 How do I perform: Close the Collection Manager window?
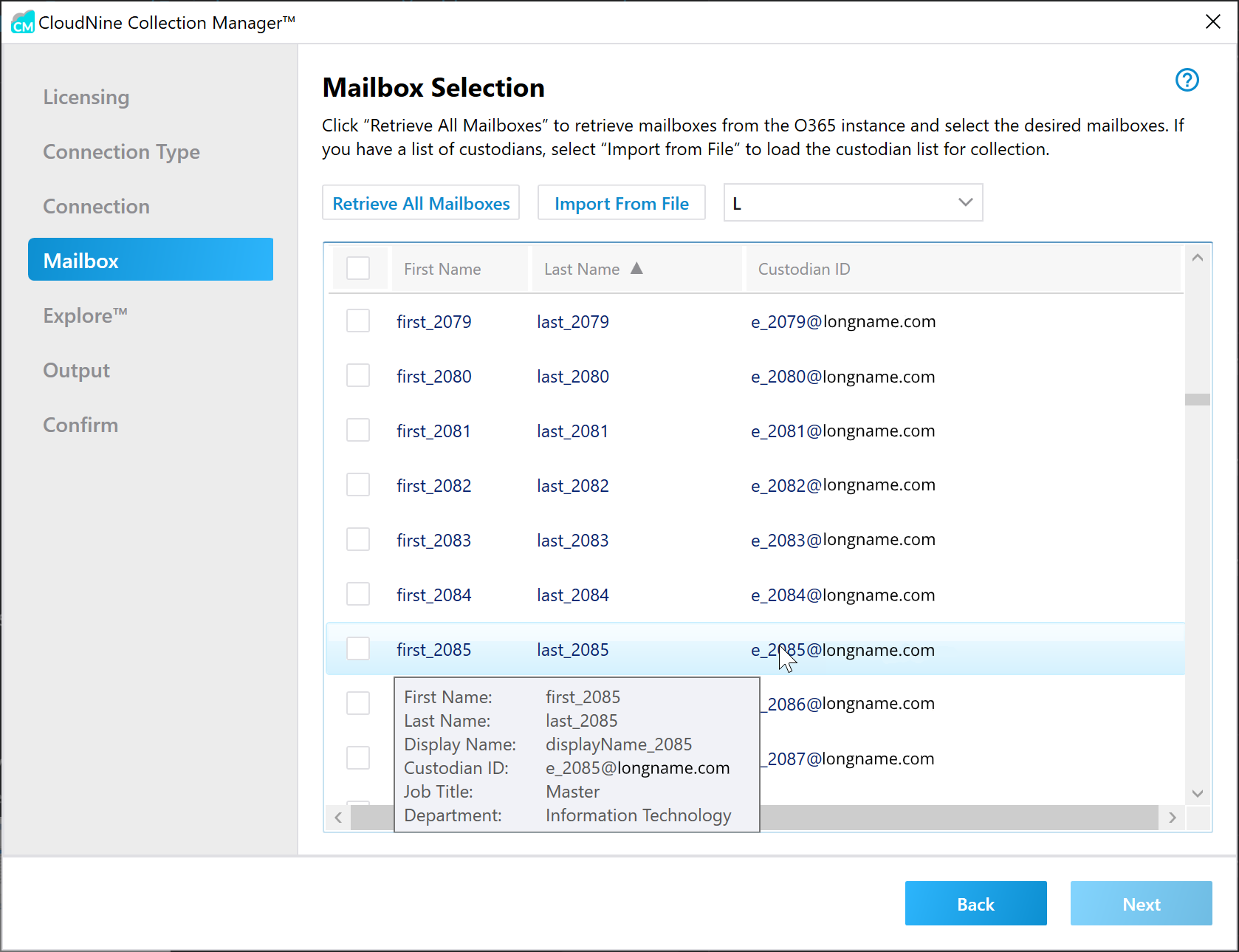[1212, 21]
